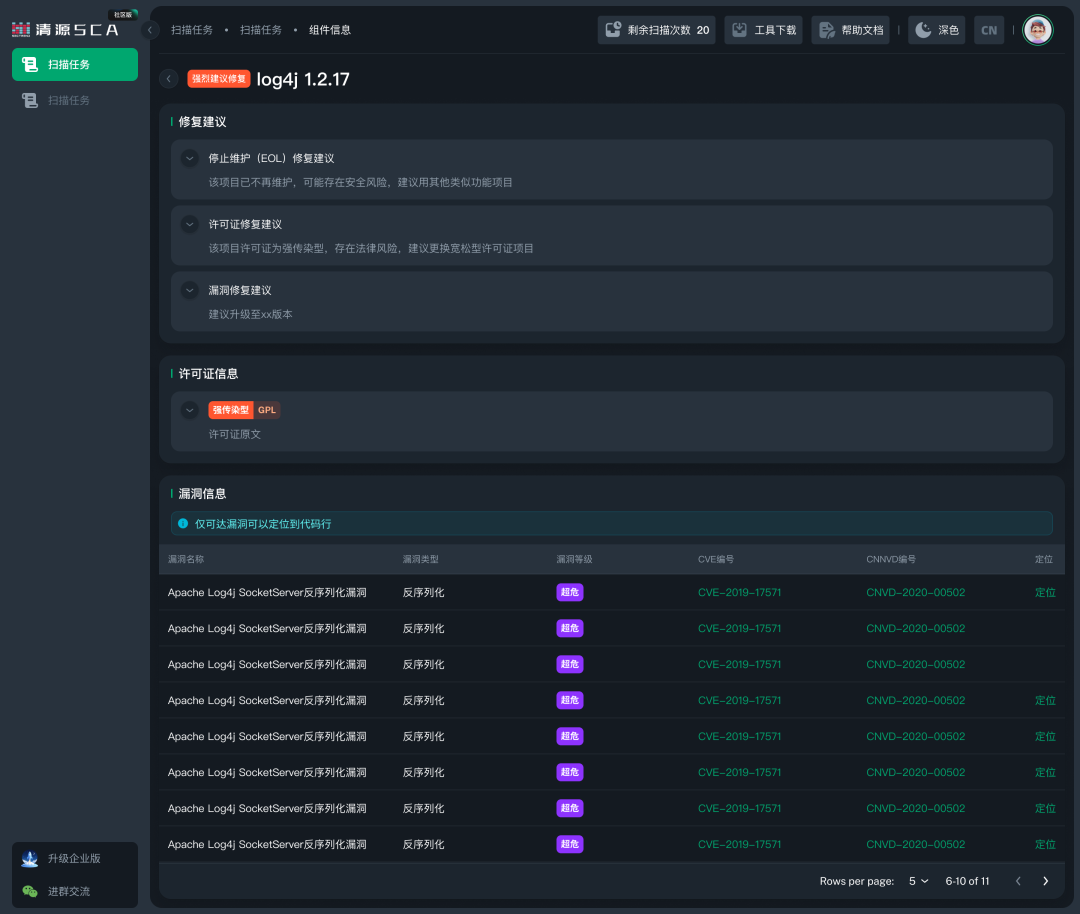Go to first 扫描任务 breadcrumb
This screenshot has width=1080, height=914.
point(191,30)
